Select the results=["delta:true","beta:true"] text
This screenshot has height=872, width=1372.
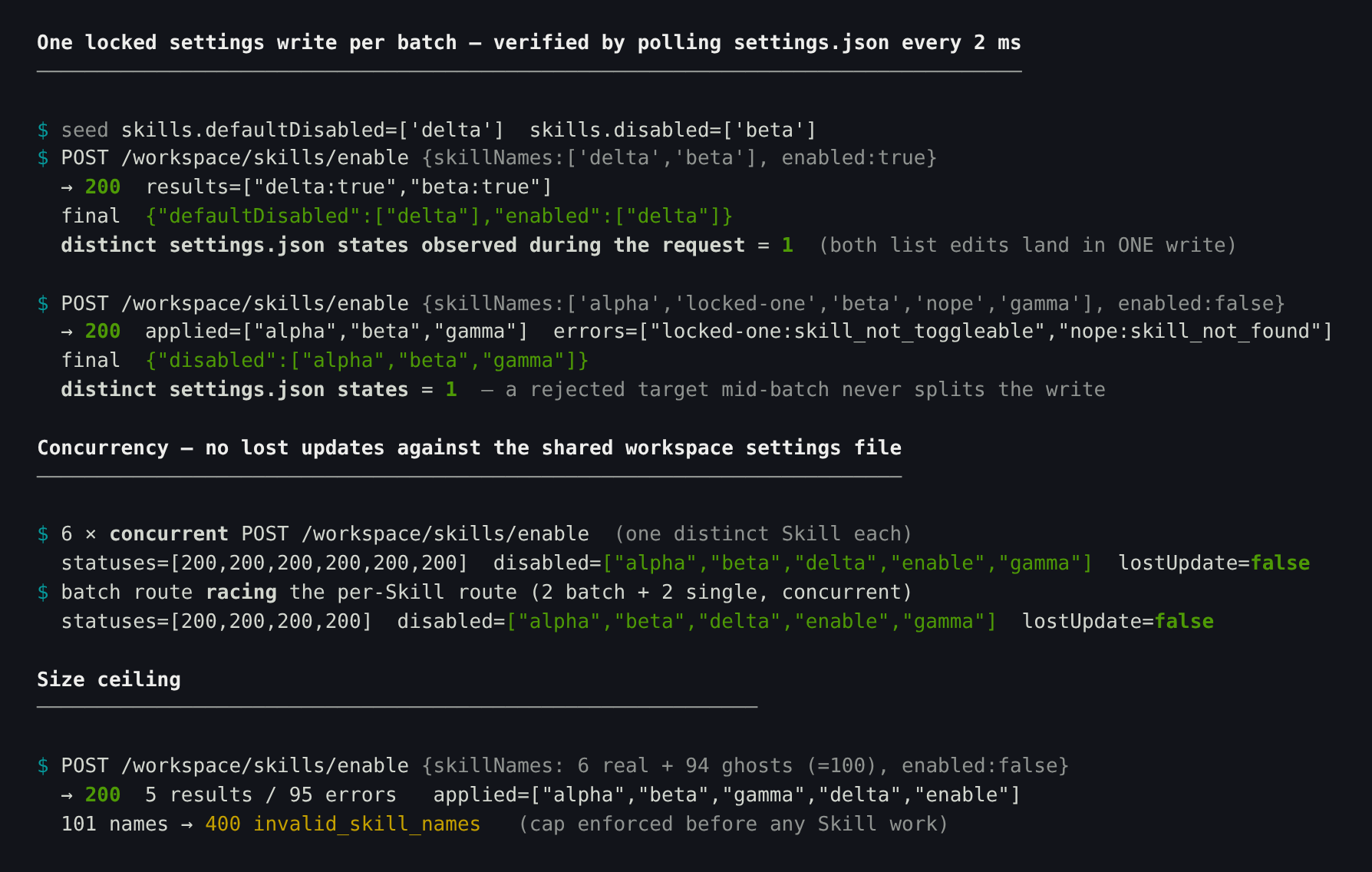coord(349,187)
